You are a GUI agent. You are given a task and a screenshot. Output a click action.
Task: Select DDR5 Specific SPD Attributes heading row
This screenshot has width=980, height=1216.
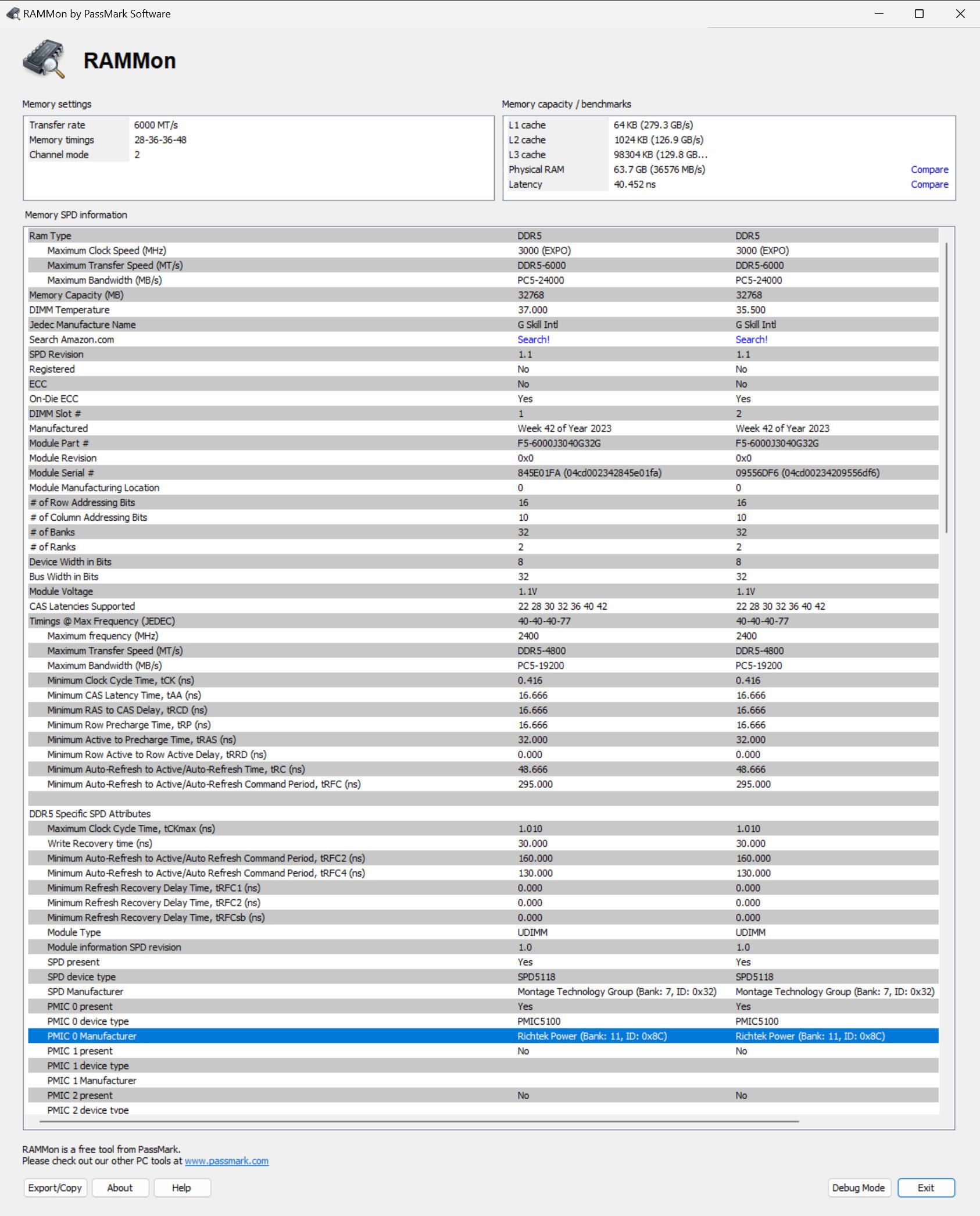pyautogui.click(x=483, y=814)
